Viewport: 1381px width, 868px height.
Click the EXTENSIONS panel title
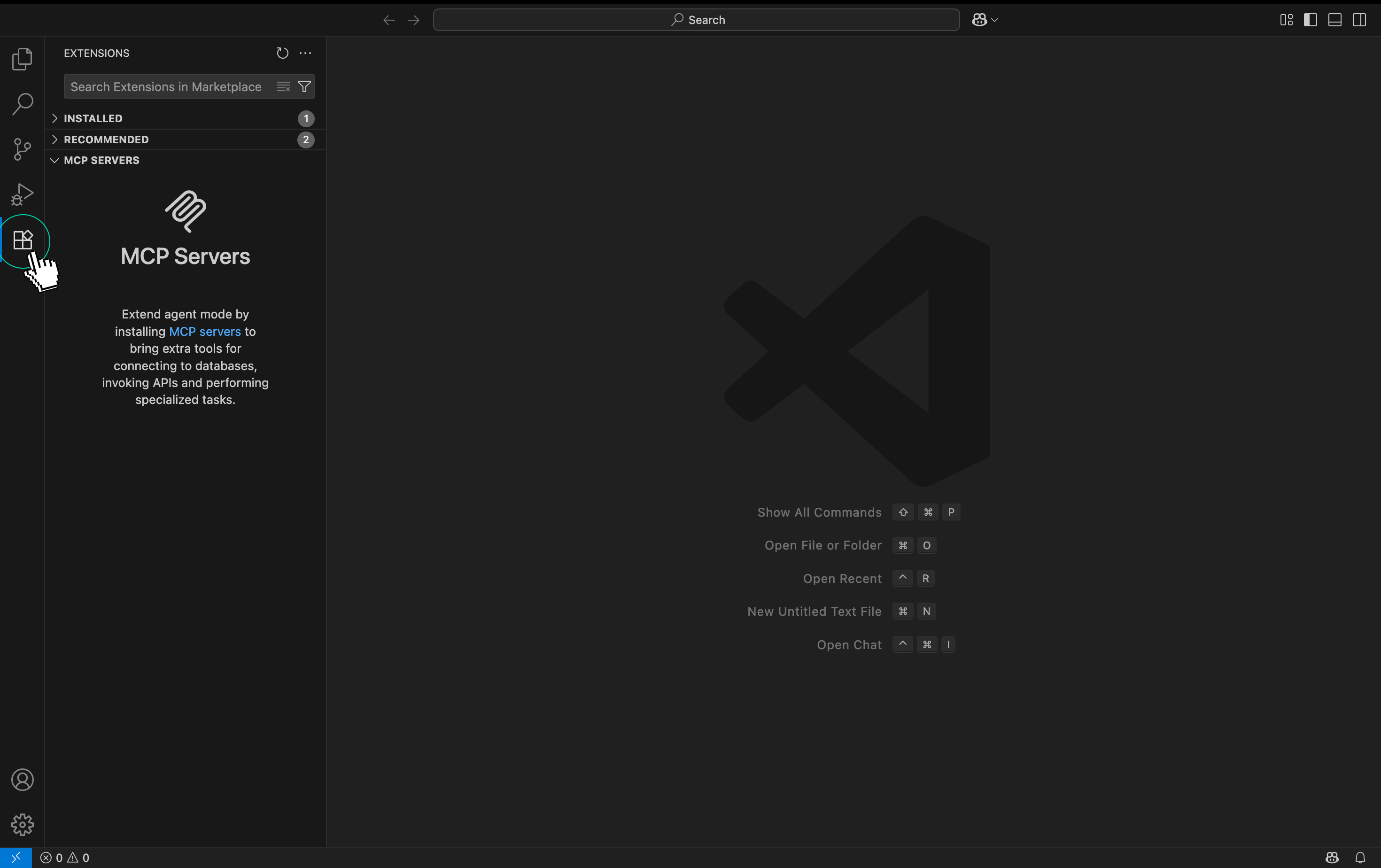point(96,54)
